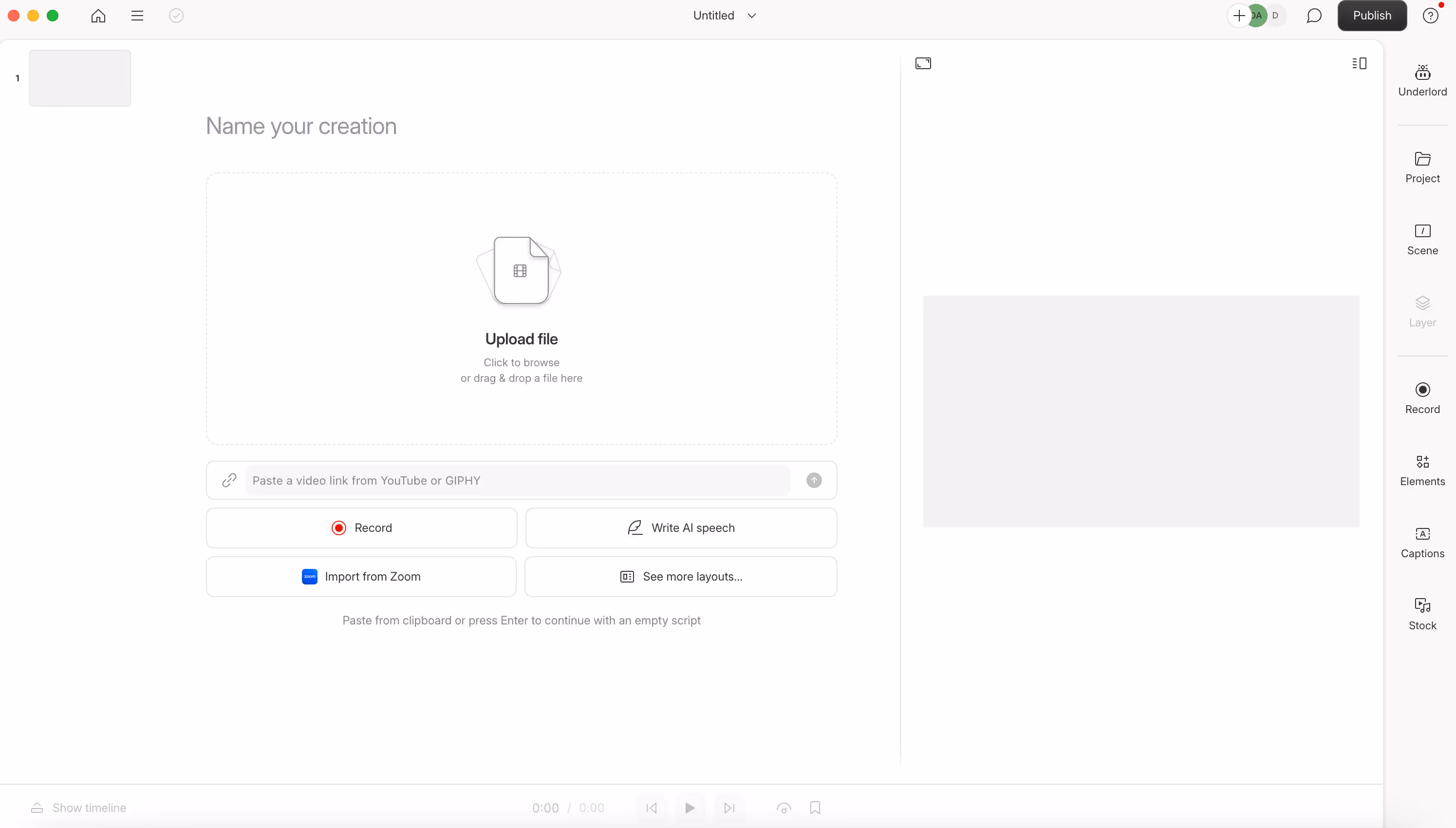The width and height of the screenshot is (1456, 828).
Task: Toggle the canvas fullscreen icon
Action: 923,63
